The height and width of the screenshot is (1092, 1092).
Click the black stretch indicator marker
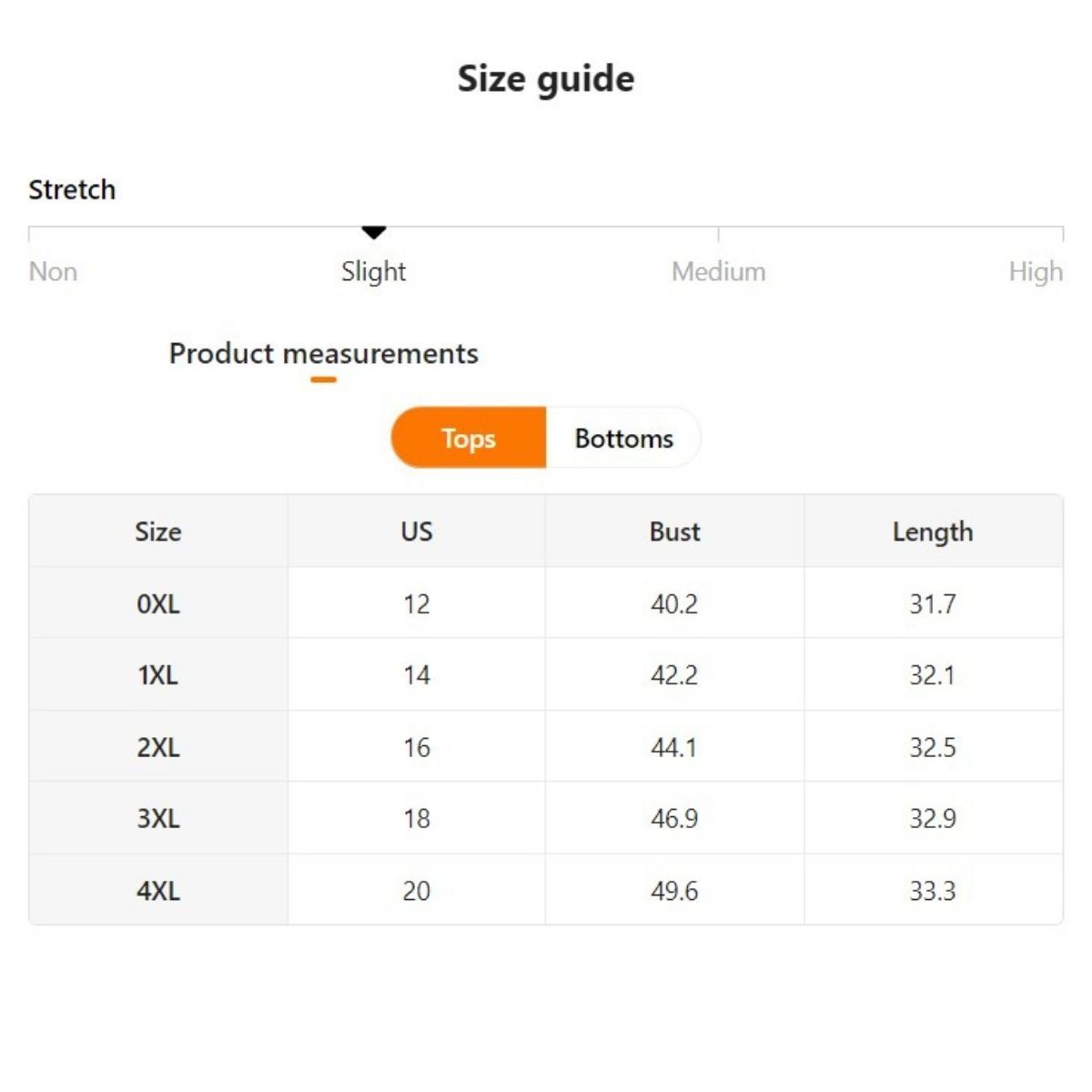374,233
